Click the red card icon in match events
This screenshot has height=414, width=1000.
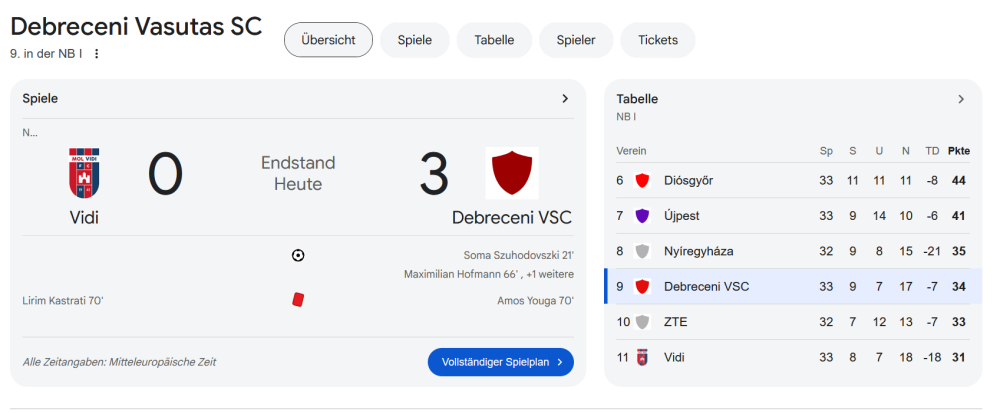[298, 299]
